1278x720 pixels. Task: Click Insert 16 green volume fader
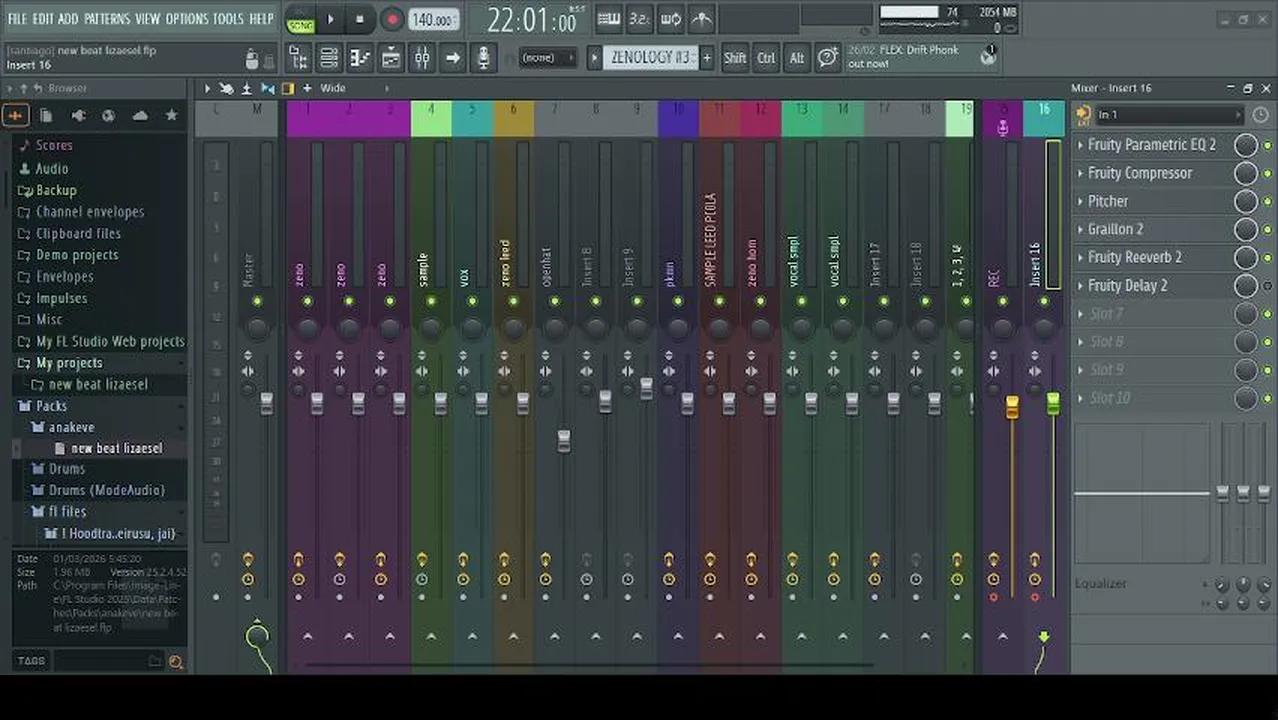tap(1053, 404)
